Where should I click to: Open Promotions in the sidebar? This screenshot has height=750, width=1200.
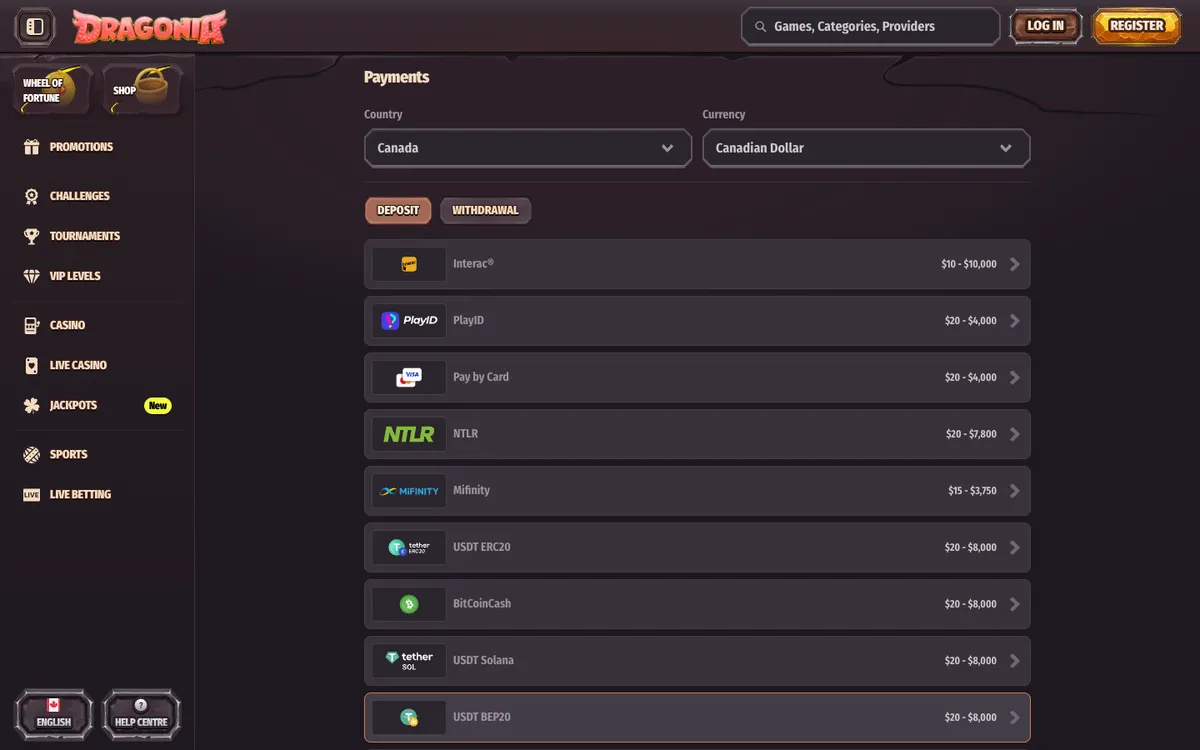point(81,147)
